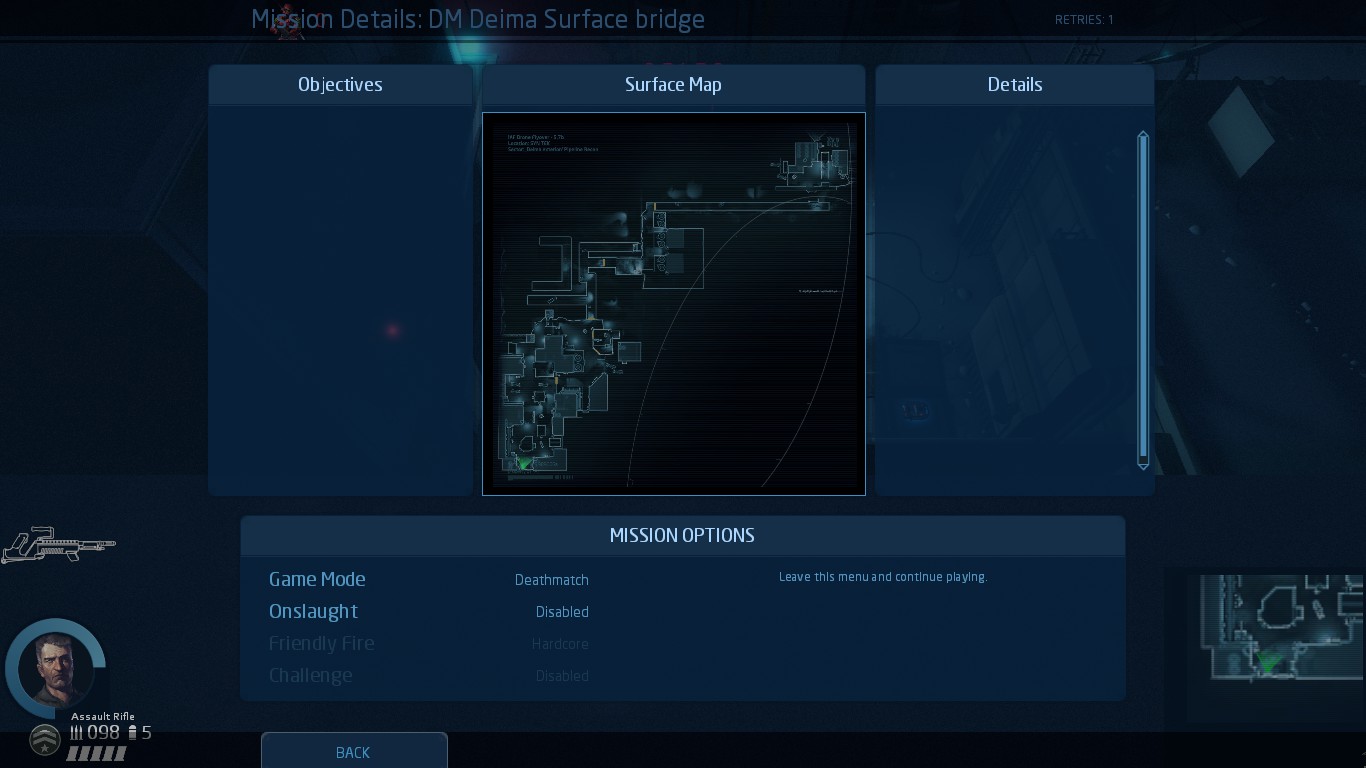
Task: Toggle the Challenge Disabled value
Action: pyautogui.click(x=562, y=676)
